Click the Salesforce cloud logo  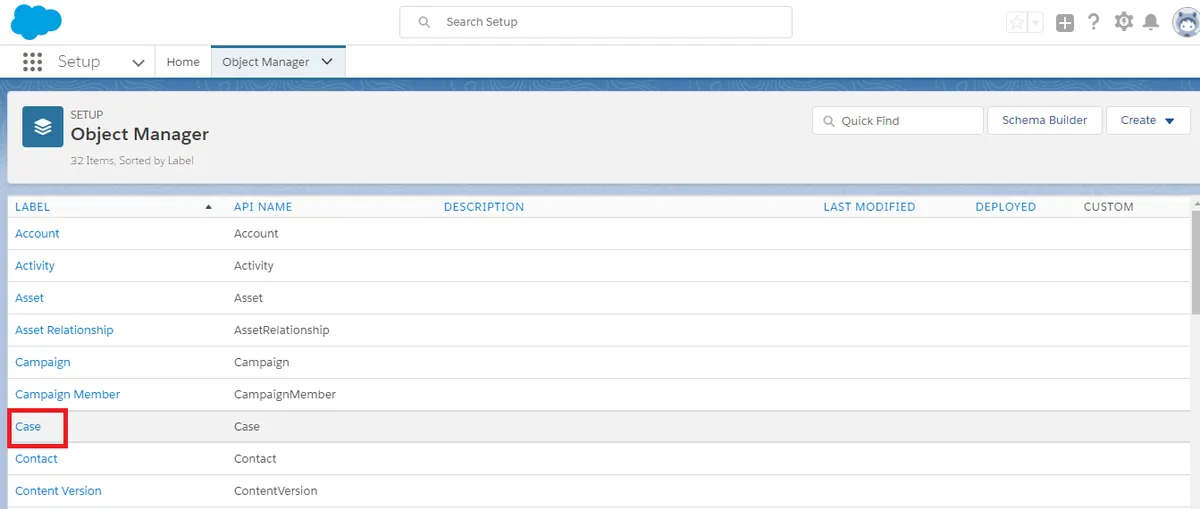point(36,21)
